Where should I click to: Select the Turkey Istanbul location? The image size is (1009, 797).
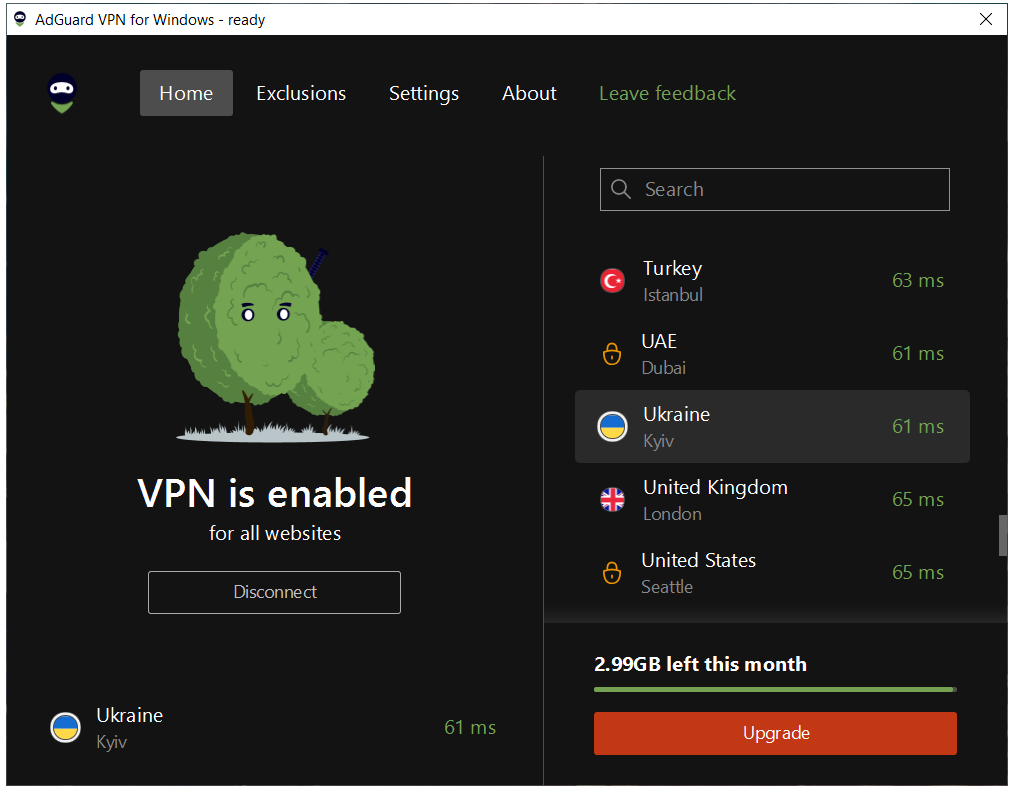coord(772,280)
